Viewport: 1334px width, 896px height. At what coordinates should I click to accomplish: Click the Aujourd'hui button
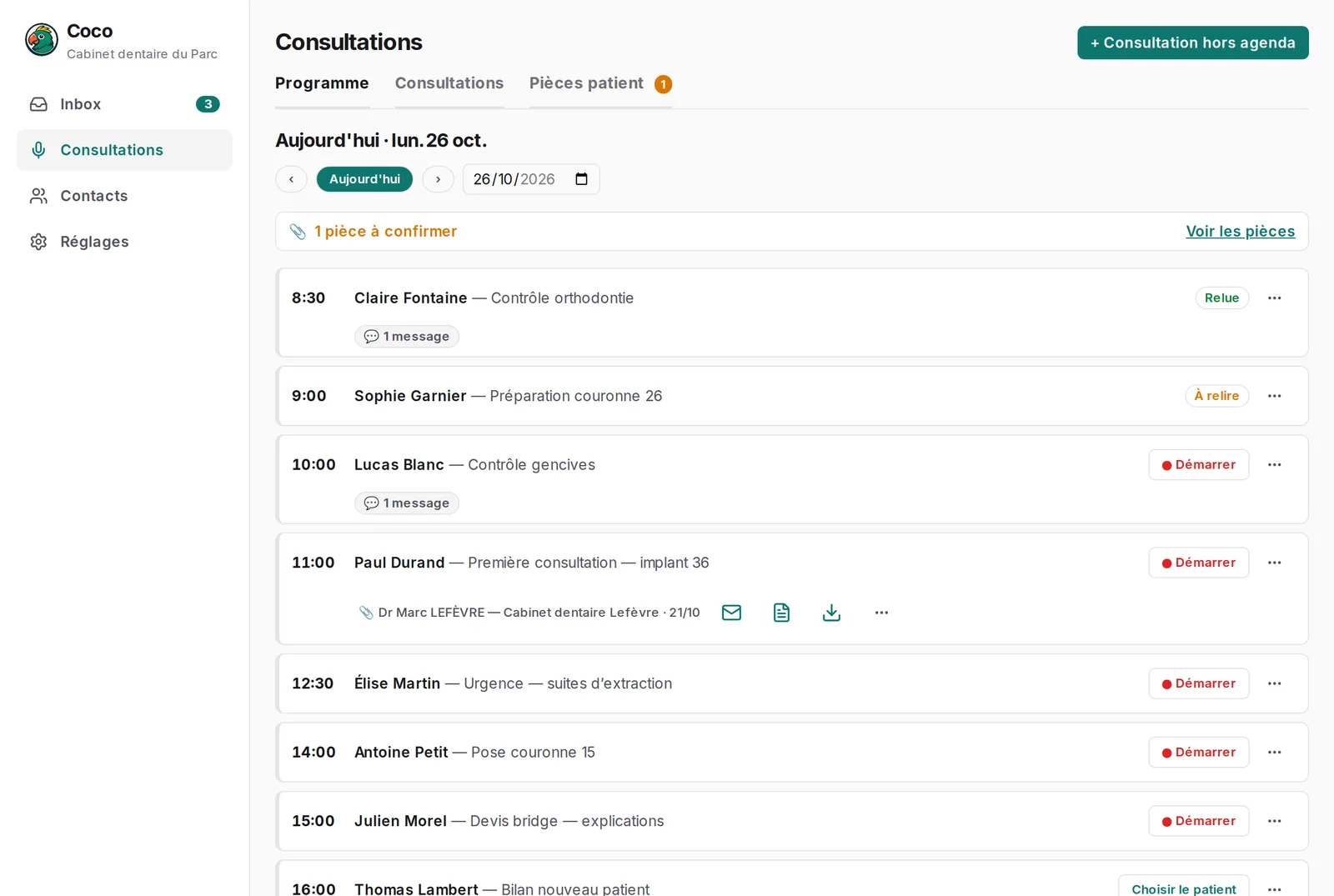(x=364, y=179)
